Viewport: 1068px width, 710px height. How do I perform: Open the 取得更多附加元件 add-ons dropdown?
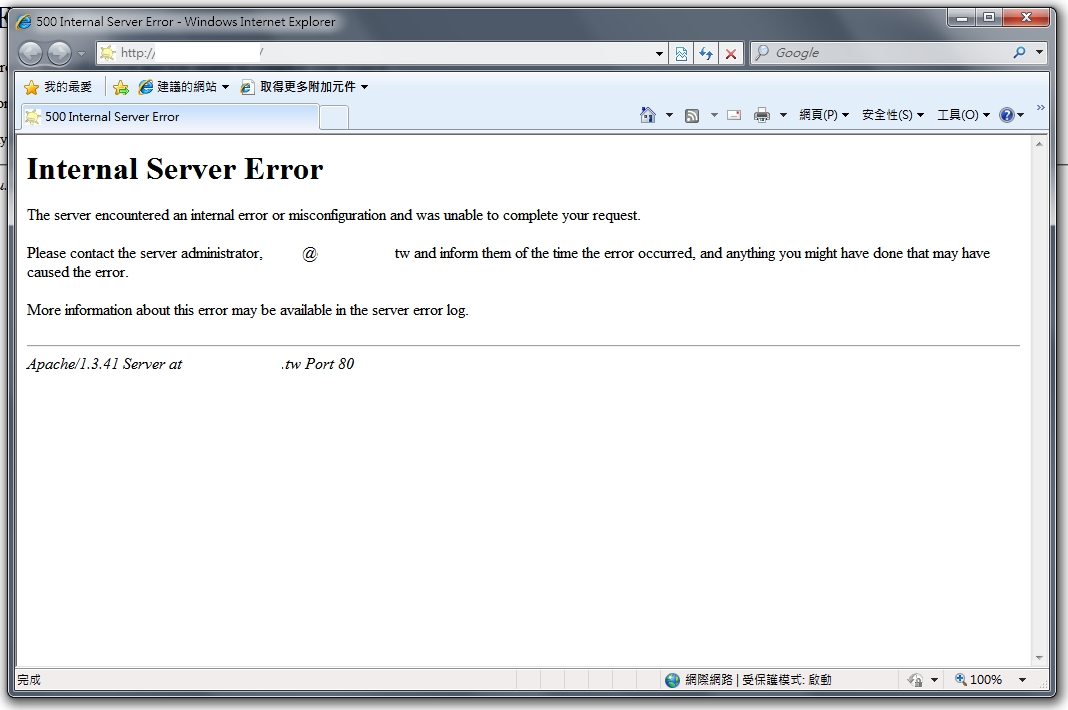tap(304, 87)
